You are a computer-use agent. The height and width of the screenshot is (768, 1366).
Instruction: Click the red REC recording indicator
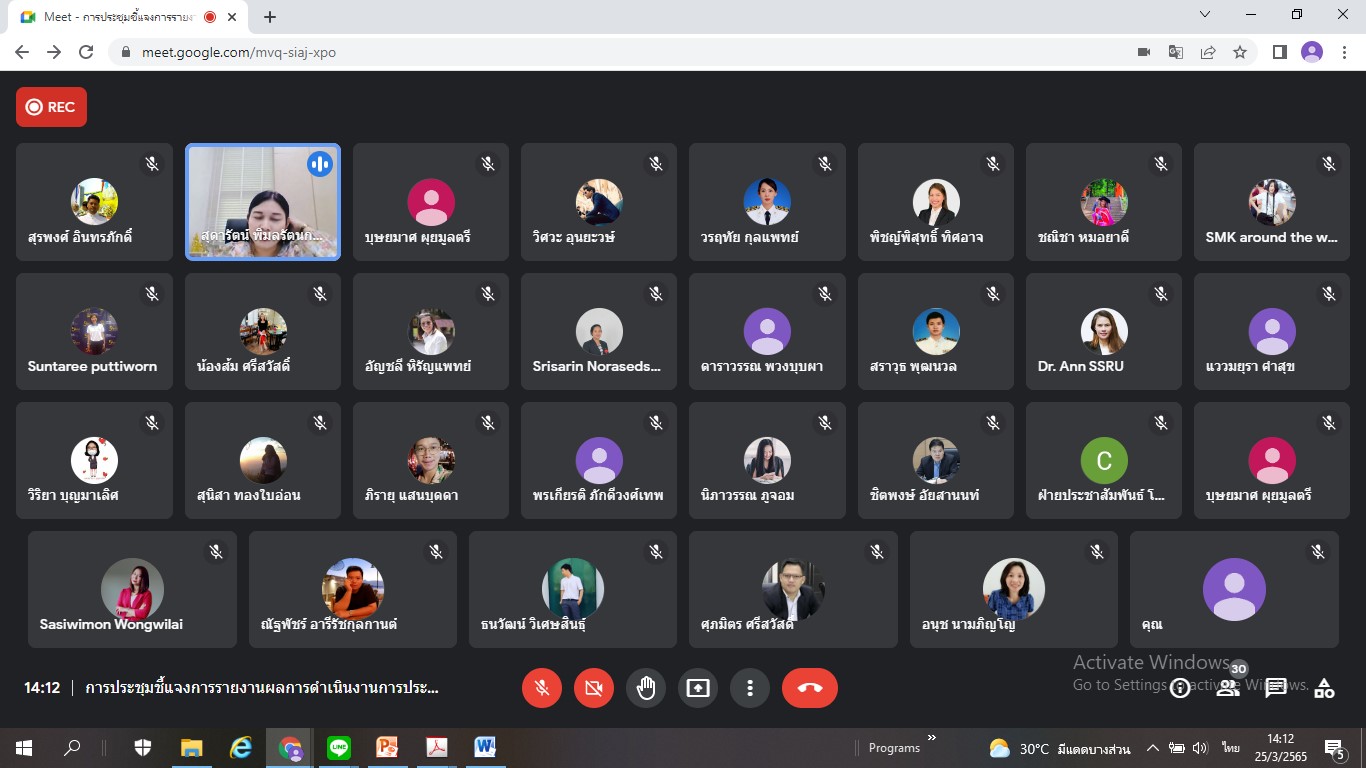pyautogui.click(x=51, y=107)
